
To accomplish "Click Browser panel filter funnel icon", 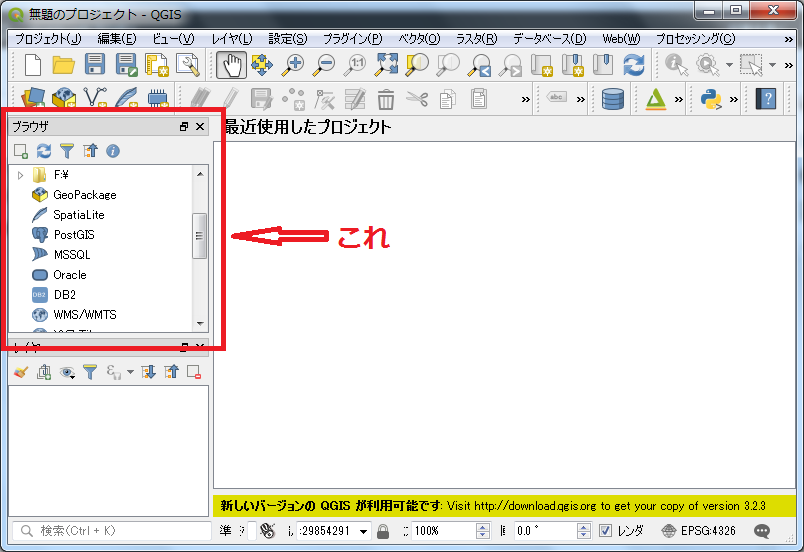I will click(67, 151).
